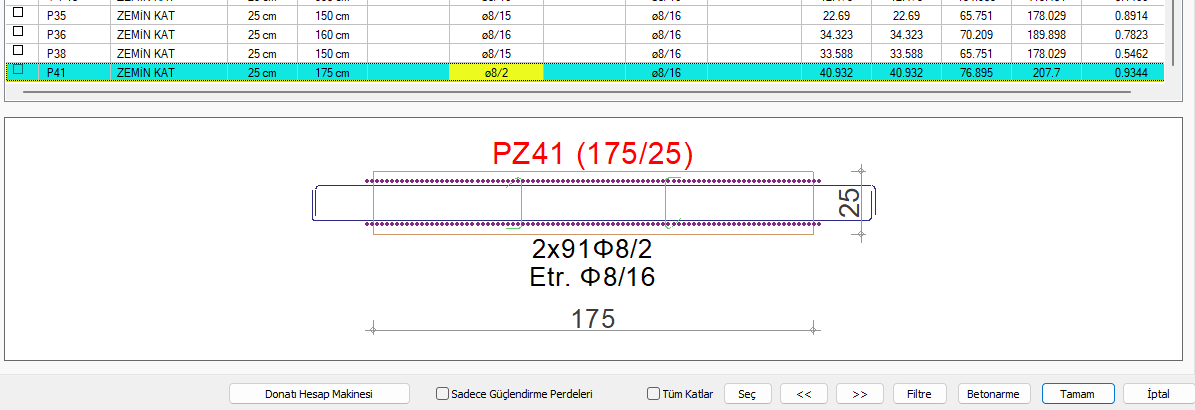Toggle the checkbox of highlighted row P41
Screen dimensions: 1195x410
pyautogui.click(x=17, y=71)
